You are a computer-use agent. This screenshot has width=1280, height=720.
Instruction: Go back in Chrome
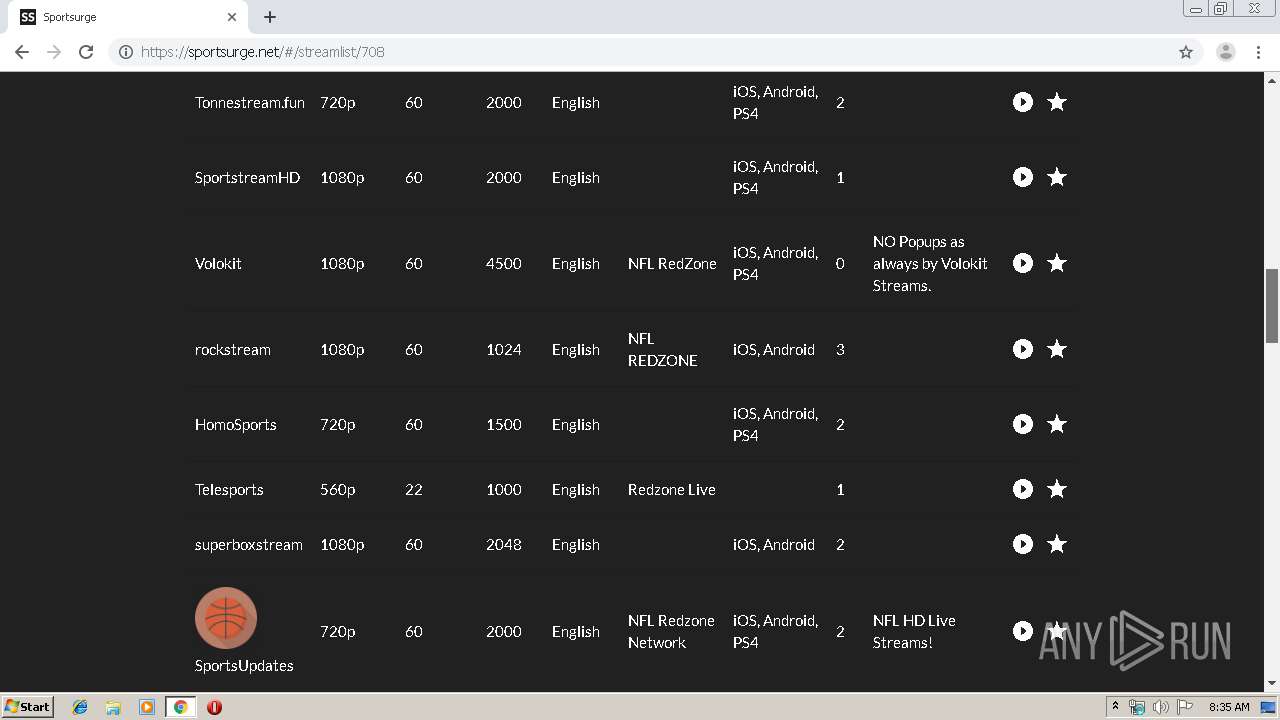click(x=22, y=52)
